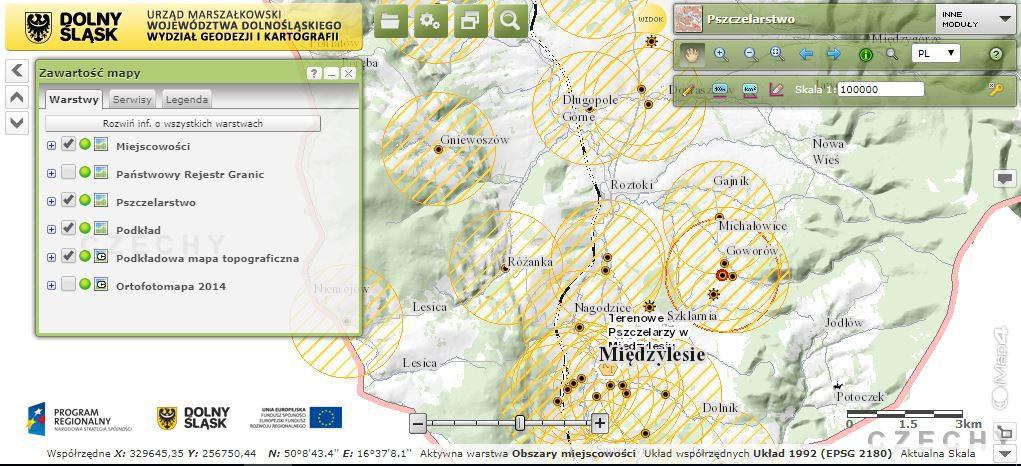Switch to the Warstwy tab
Viewport: 1021px width, 466px height.
[74, 100]
